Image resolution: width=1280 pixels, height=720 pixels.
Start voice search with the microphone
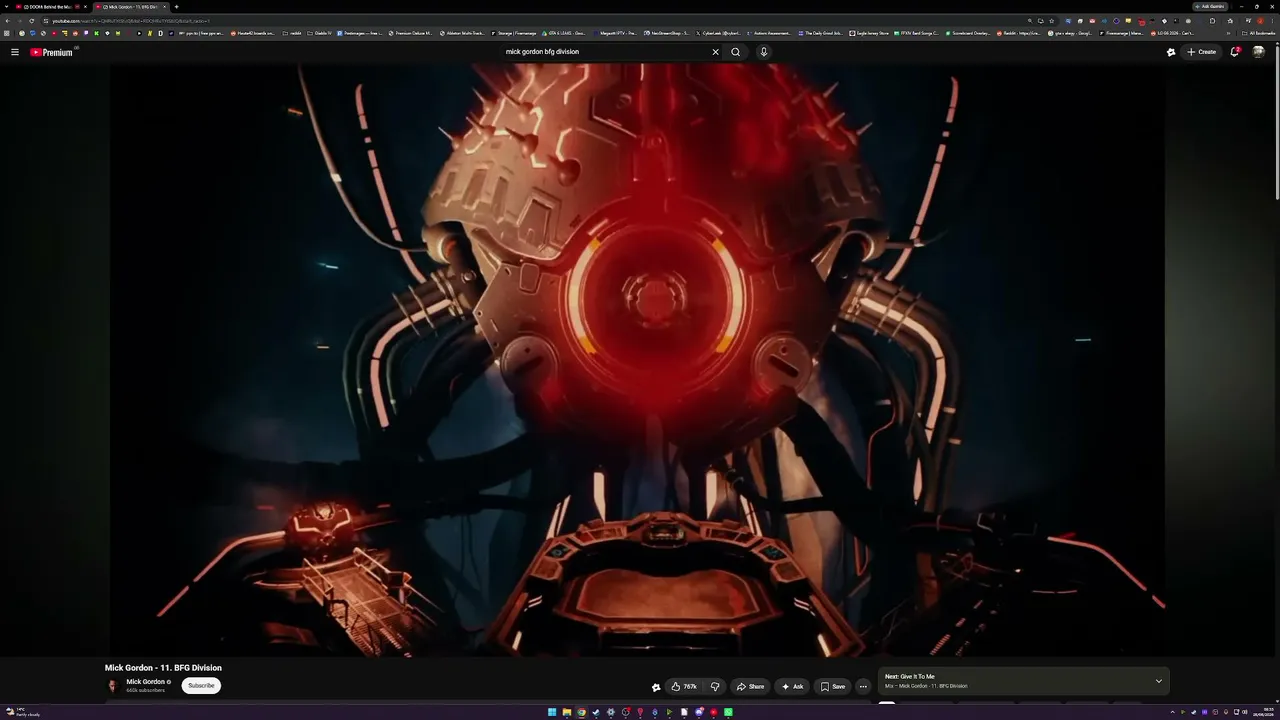click(764, 52)
